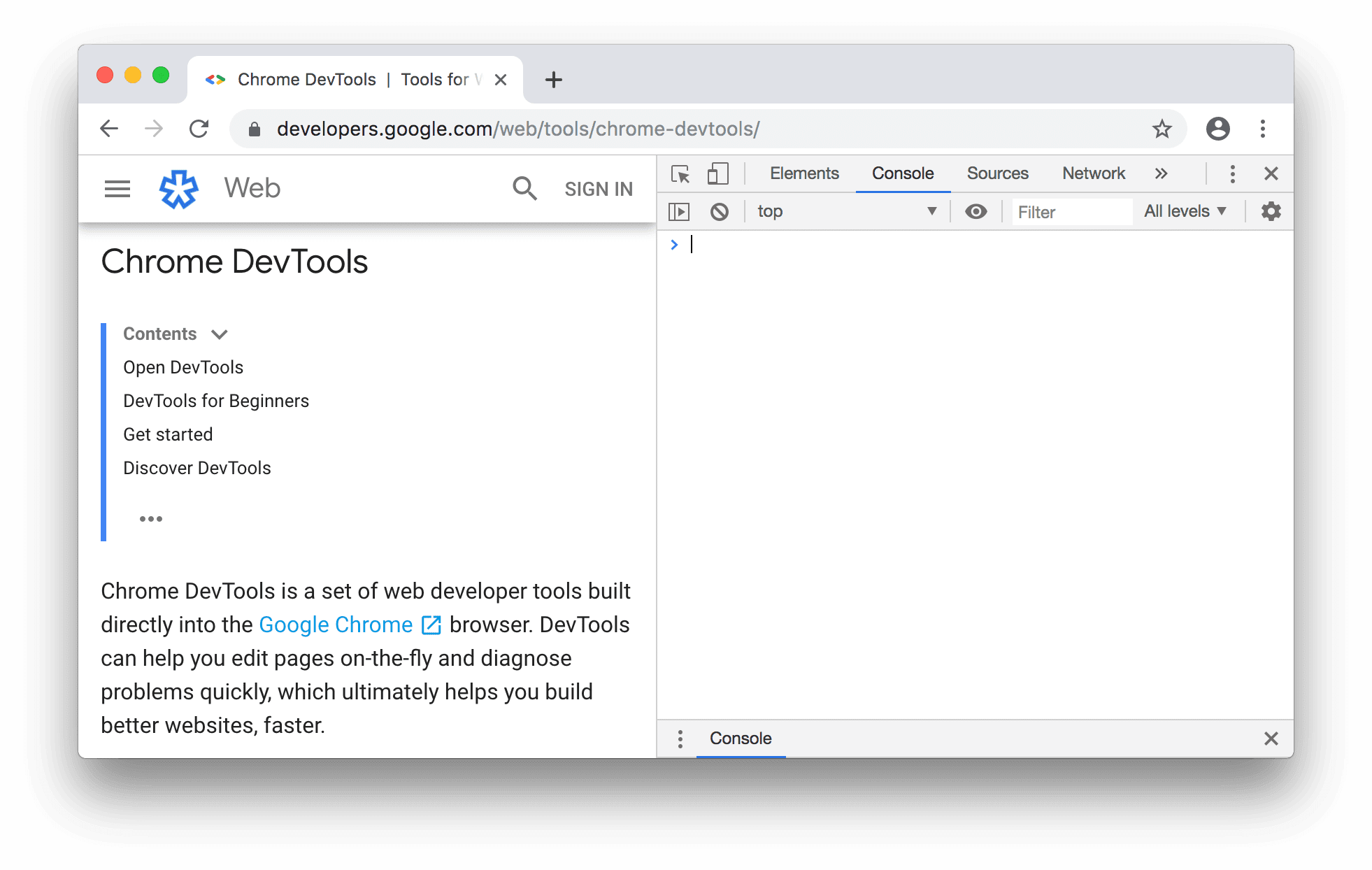Image resolution: width=1372 pixels, height=870 pixels.
Task: Click the Elements panel tab
Action: [x=805, y=173]
